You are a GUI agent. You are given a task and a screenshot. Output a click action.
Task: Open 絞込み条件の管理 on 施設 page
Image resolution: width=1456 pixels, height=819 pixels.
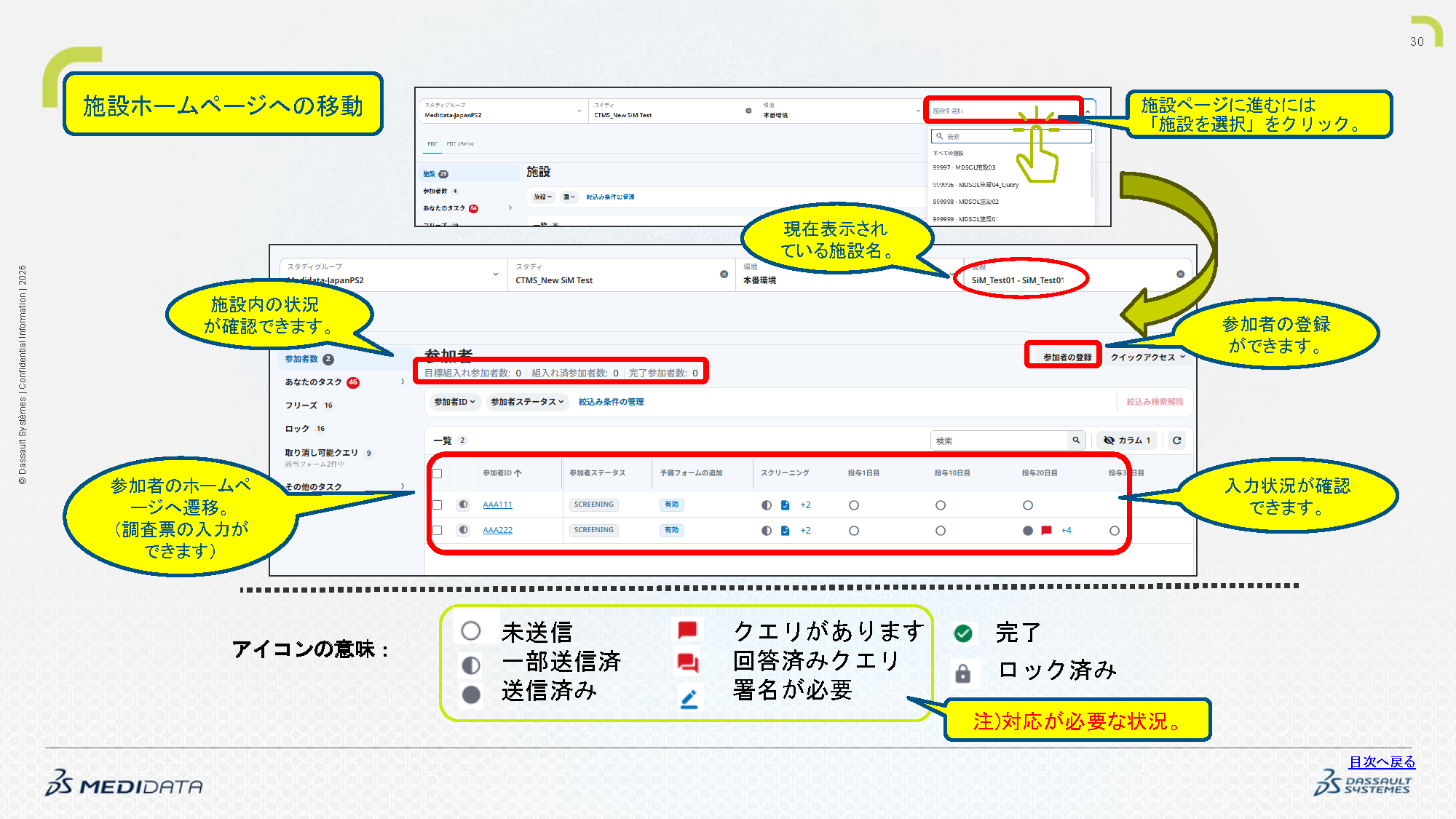coord(610,197)
